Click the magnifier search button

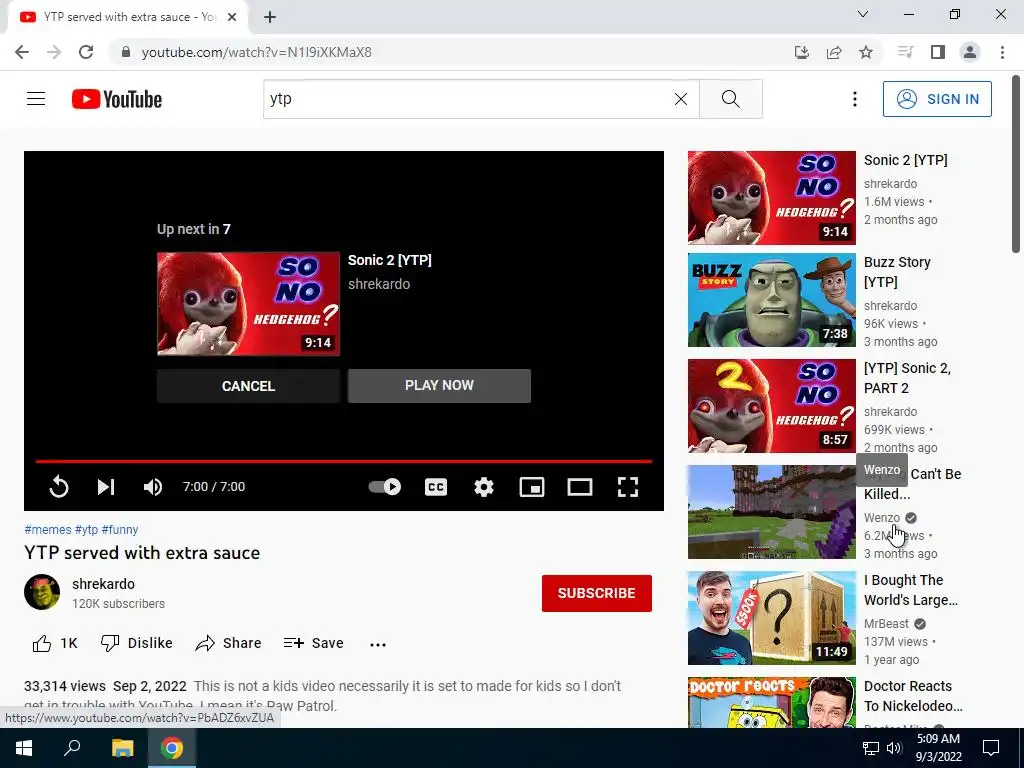coord(731,99)
